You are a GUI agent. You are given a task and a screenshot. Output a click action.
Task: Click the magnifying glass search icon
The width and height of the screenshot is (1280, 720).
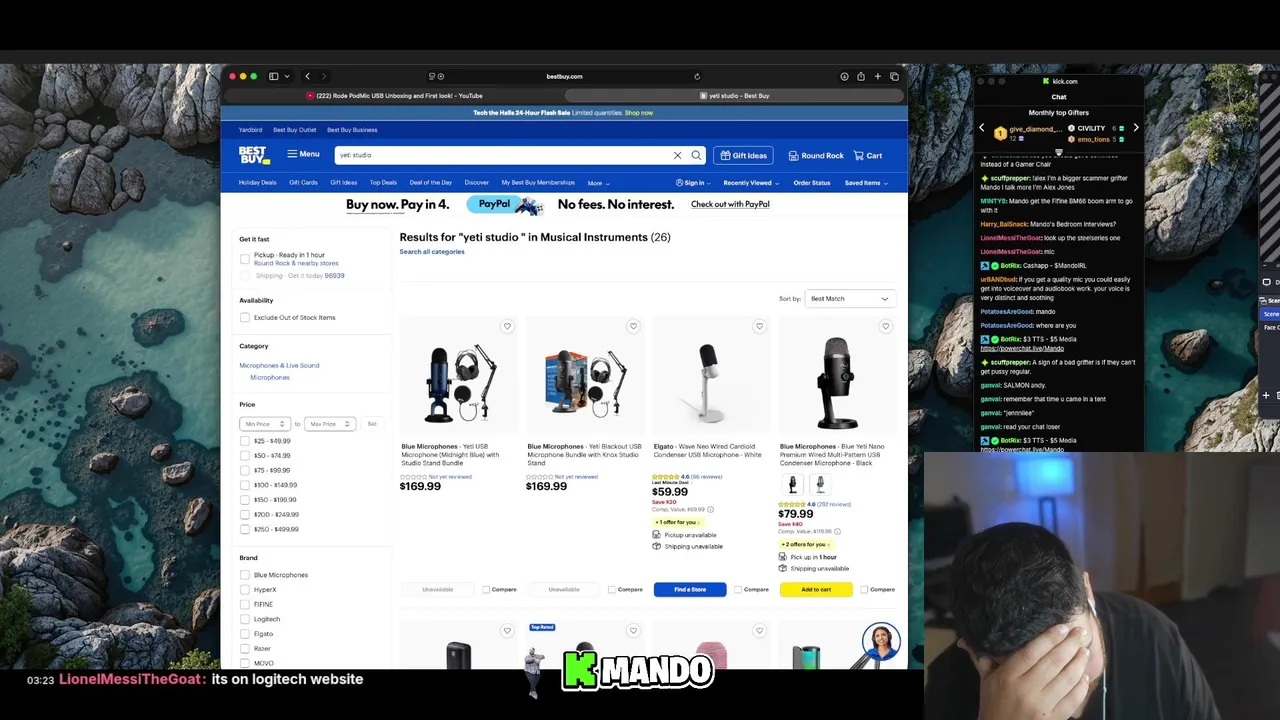coord(696,155)
